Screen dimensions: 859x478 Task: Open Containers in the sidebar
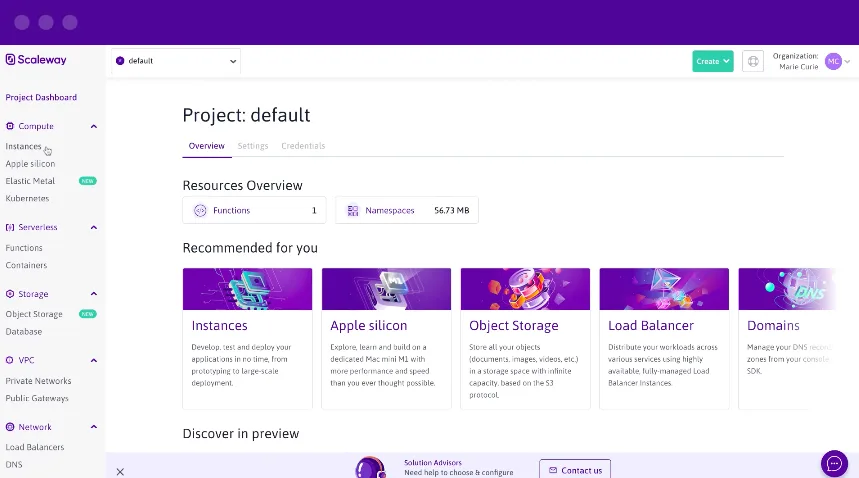[26, 265]
